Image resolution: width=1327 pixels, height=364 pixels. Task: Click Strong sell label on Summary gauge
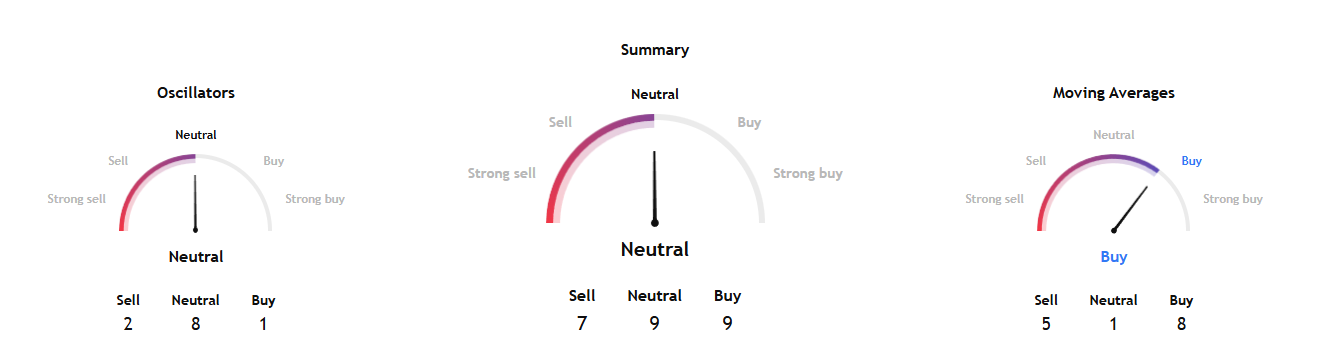[x=502, y=174]
